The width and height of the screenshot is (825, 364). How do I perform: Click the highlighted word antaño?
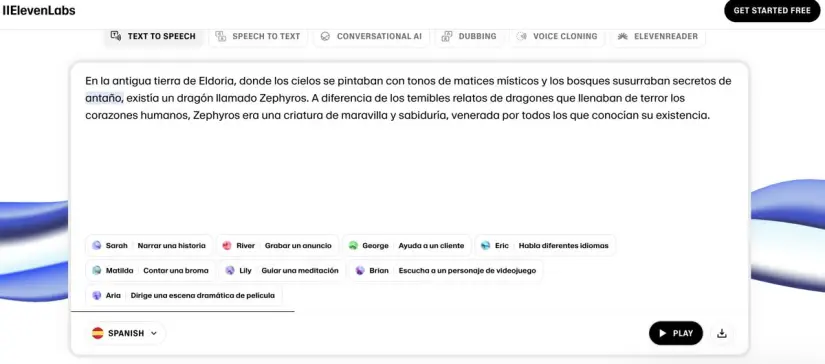coord(104,98)
